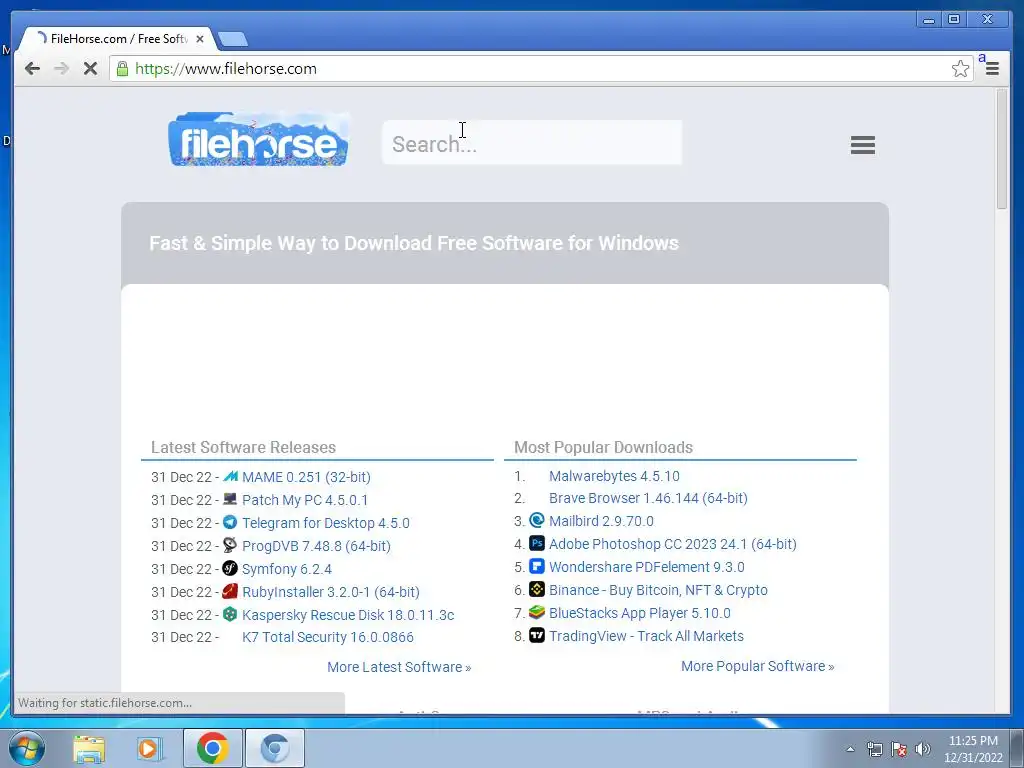Show hidden tray icons arrow

(850, 749)
